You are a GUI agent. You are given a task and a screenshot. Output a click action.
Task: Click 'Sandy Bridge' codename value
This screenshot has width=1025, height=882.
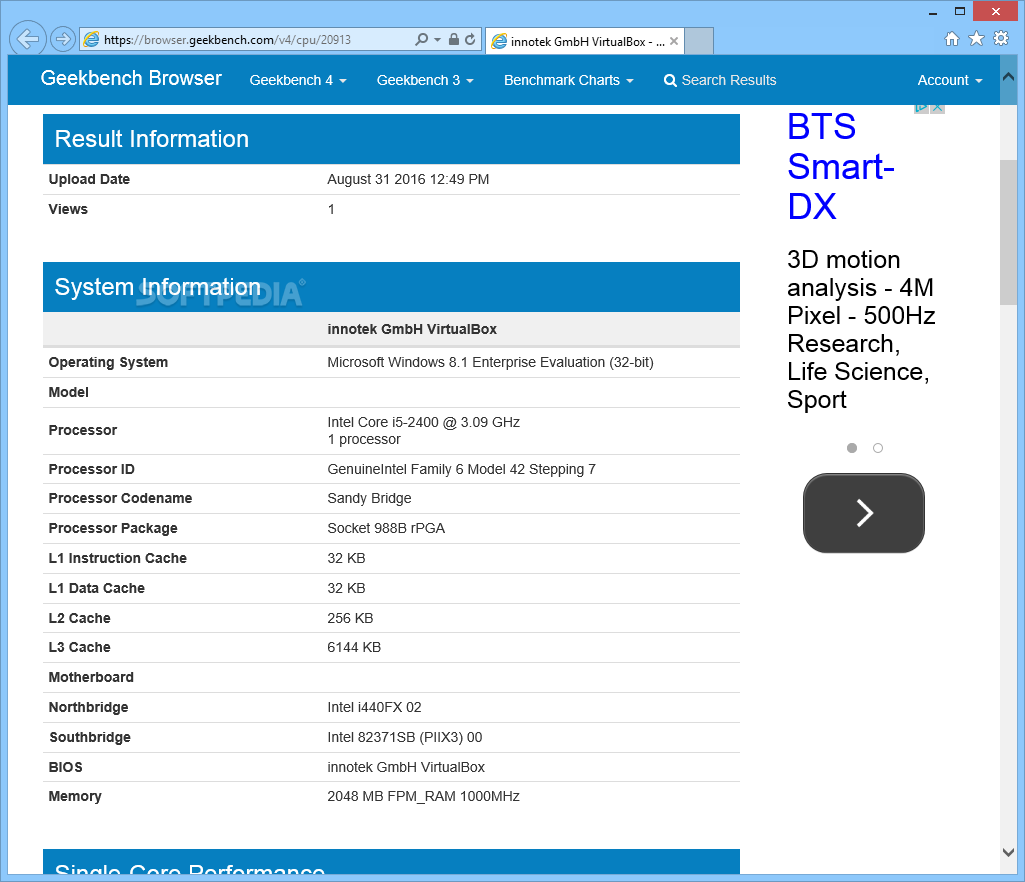pyautogui.click(x=369, y=498)
